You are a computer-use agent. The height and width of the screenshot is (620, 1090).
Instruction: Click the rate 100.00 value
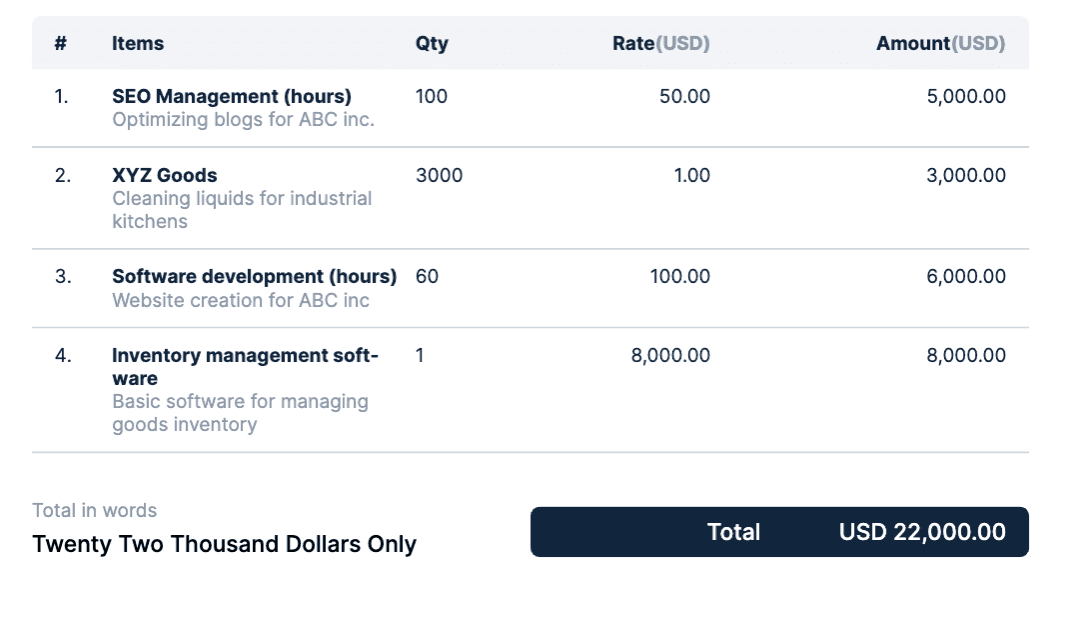(679, 276)
